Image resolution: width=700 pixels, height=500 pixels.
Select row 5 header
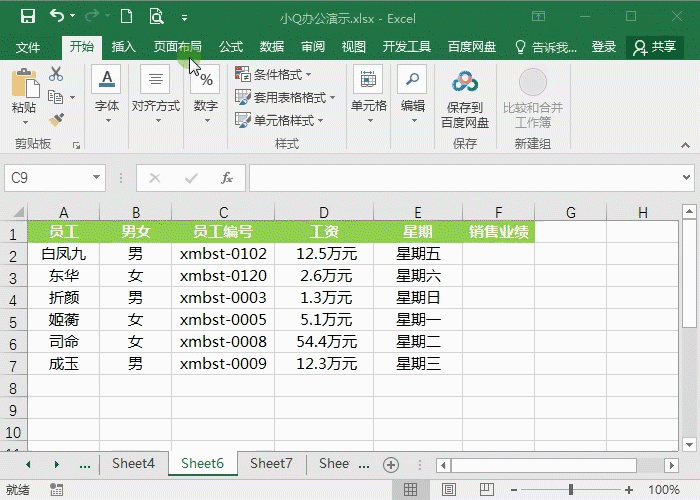(x=13, y=322)
